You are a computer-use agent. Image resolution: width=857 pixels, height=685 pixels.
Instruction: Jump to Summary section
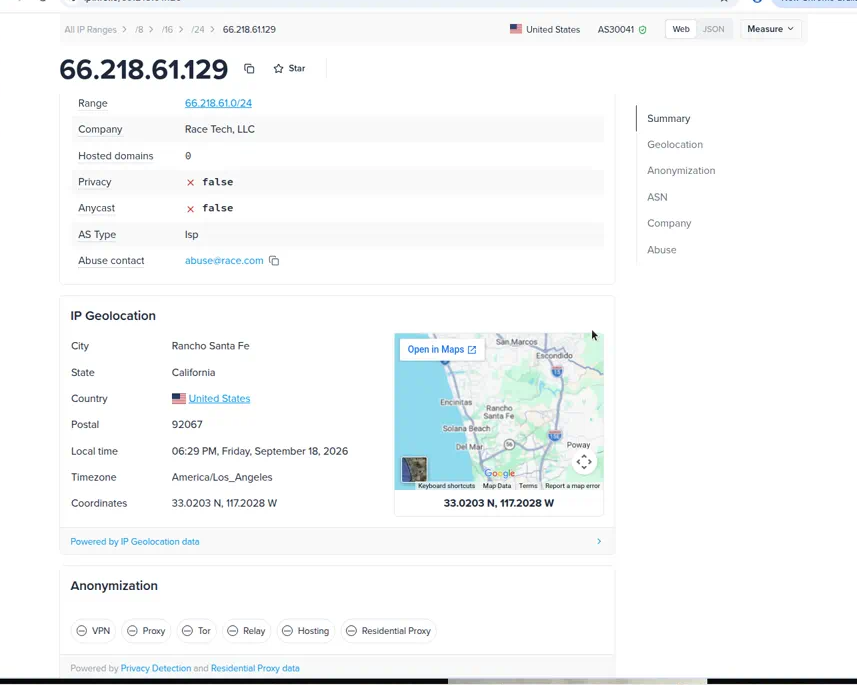pyautogui.click(x=668, y=119)
